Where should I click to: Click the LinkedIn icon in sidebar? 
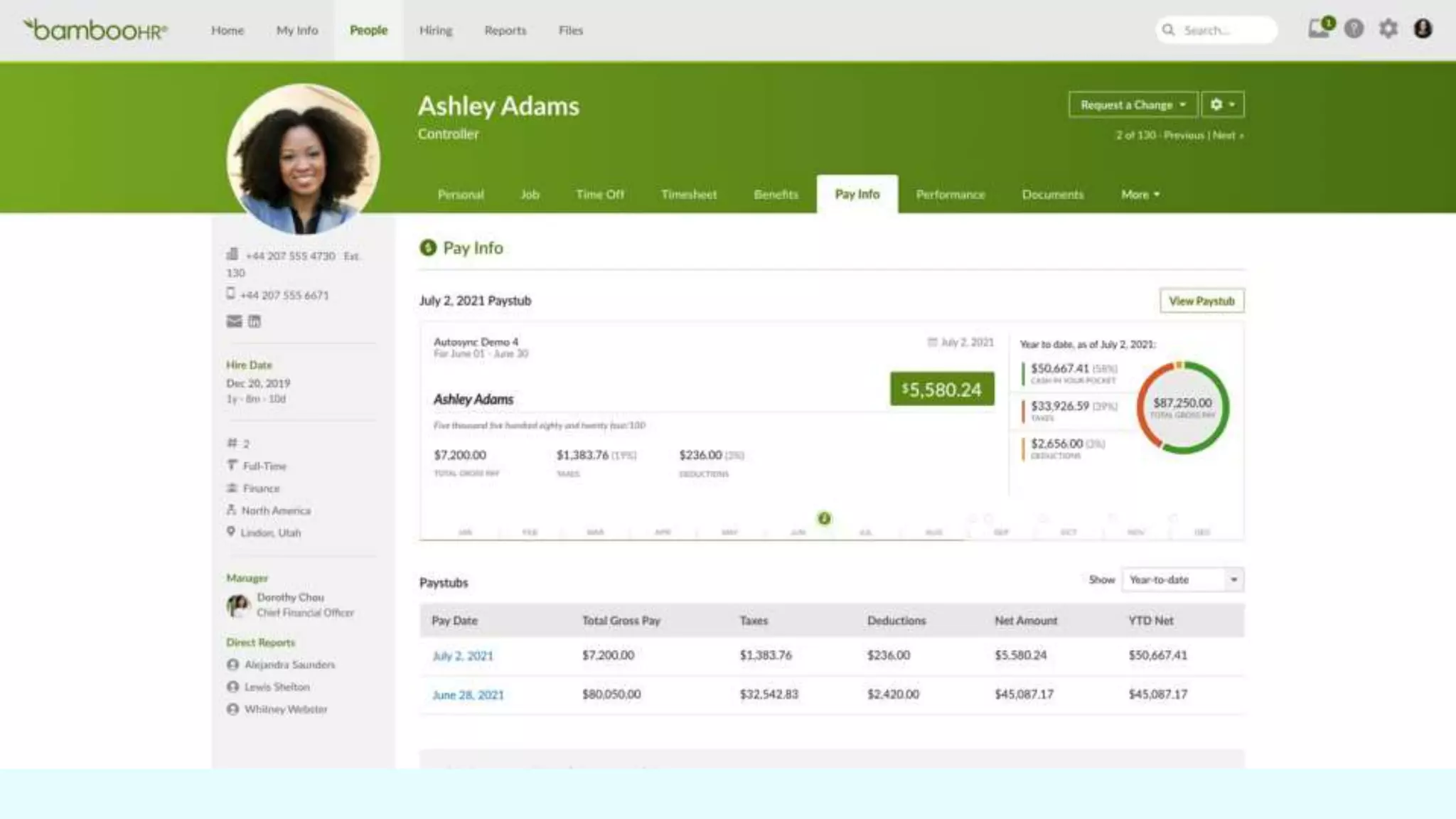click(255, 321)
